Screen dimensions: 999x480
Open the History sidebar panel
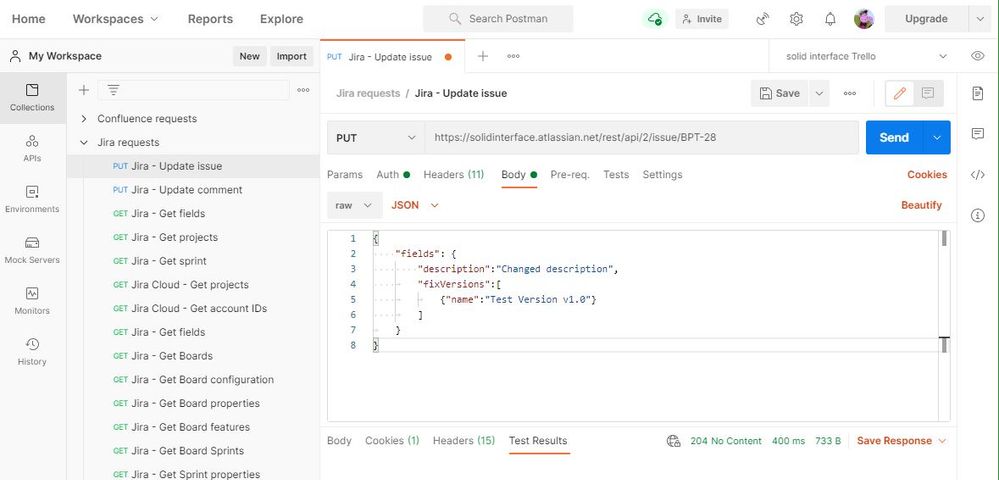32,351
